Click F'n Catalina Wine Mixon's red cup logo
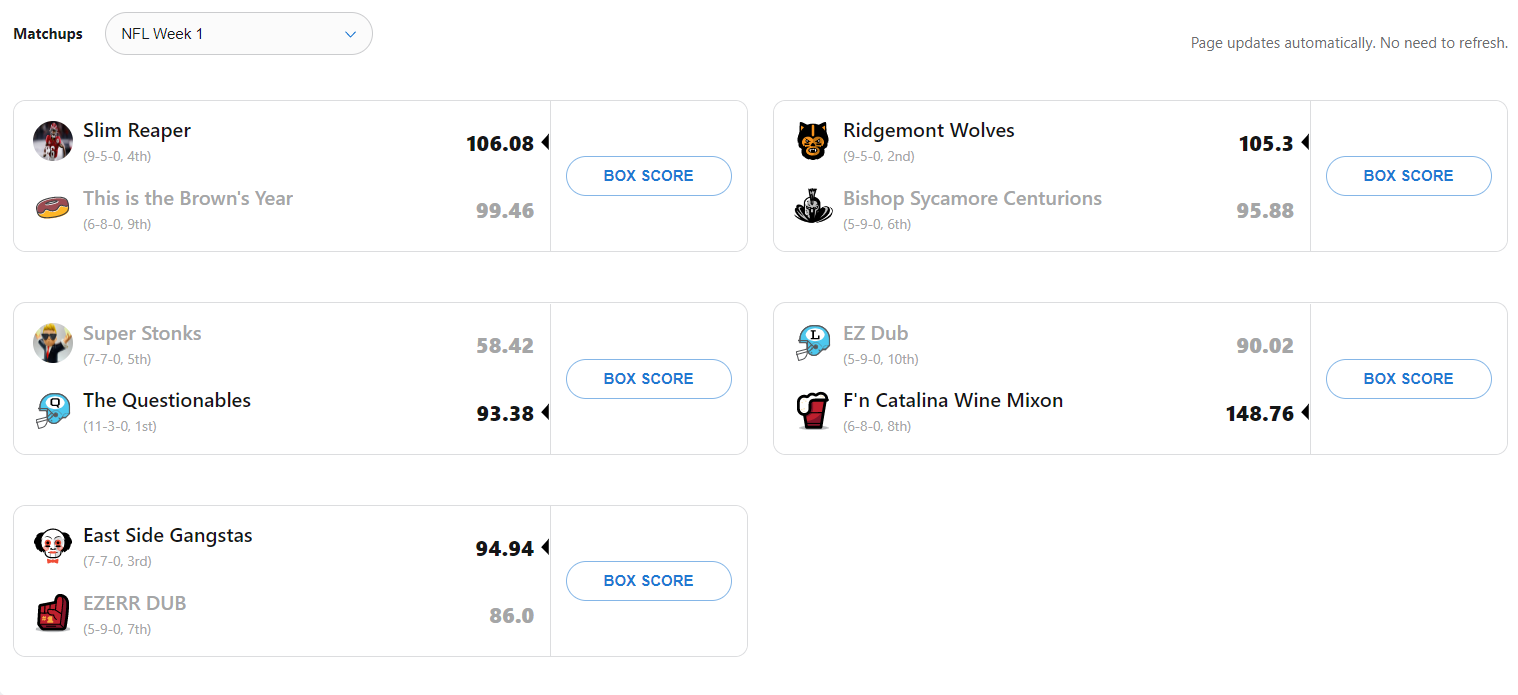Screen dimensions: 1518x695 (x=813, y=411)
